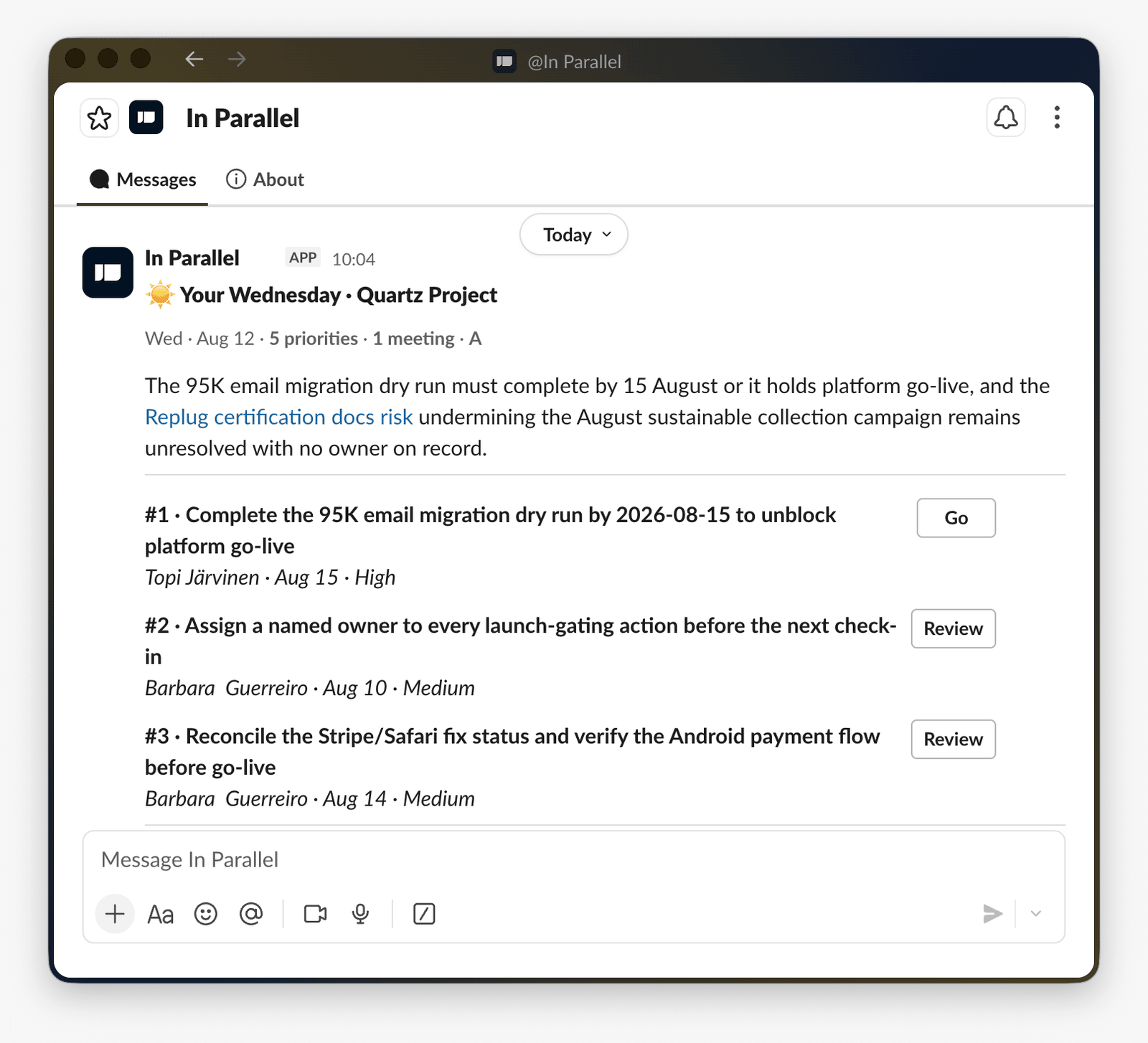Focus the Message In Parallel input field
This screenshot has height=1043, width=1148.
574,859
